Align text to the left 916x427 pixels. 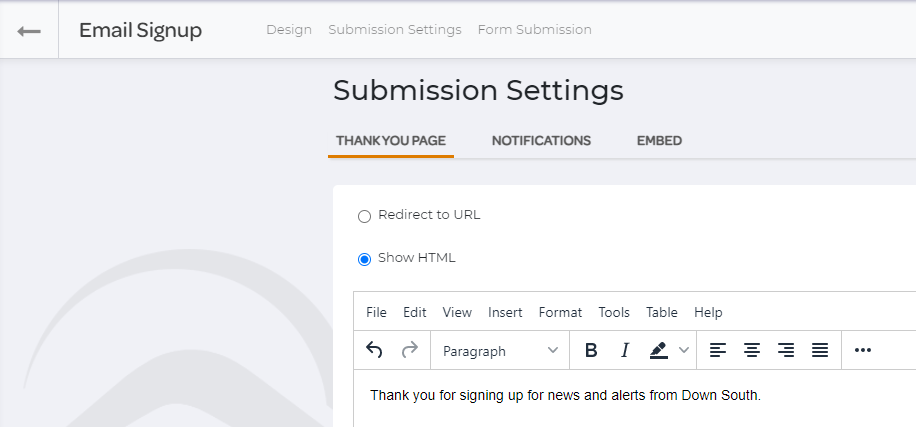click(x=718, y=350)
